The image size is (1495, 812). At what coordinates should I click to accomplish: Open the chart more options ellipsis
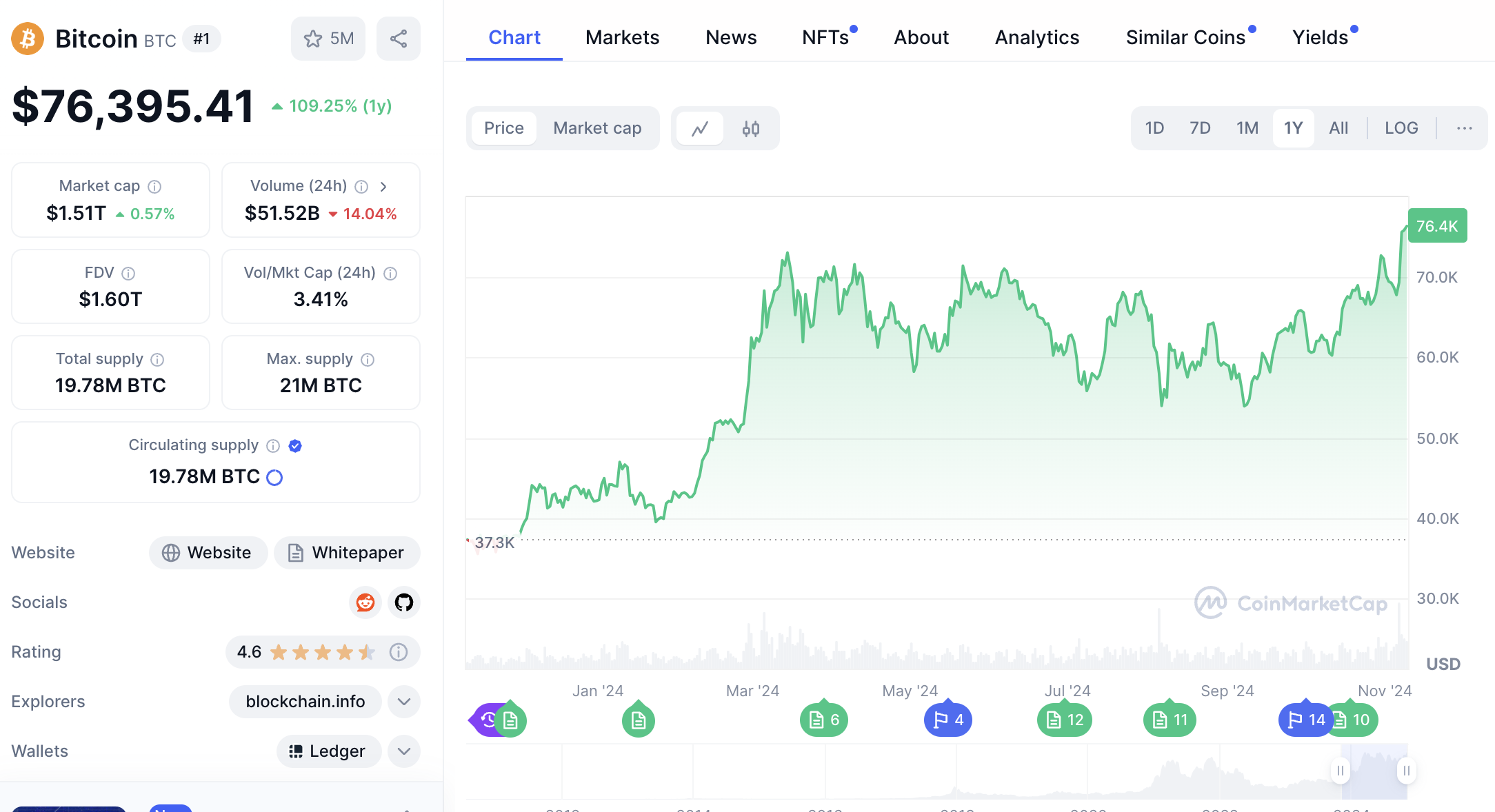pyautogui.click(x=1464, y=128)
